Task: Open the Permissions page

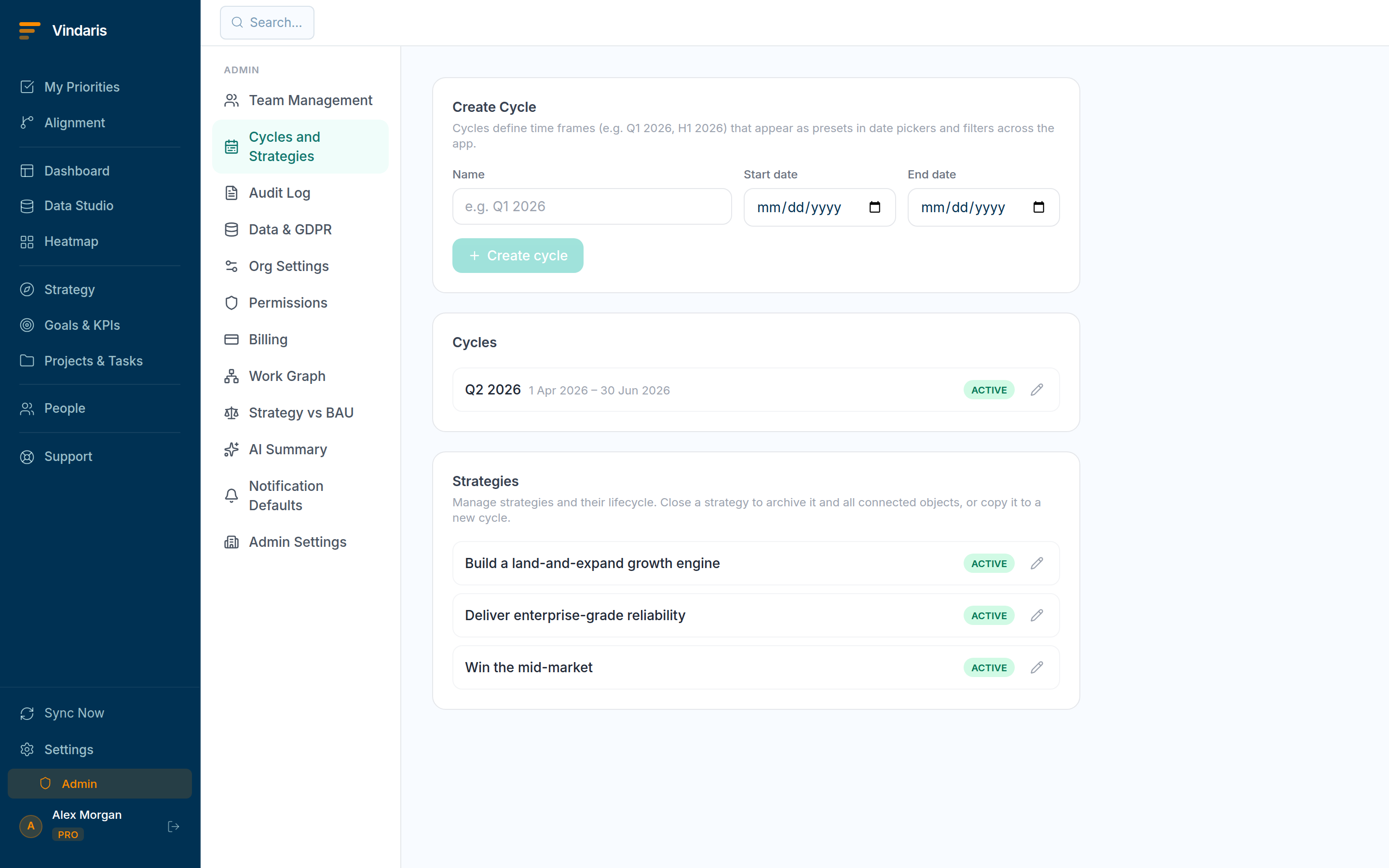Action: tap(300, 303)
